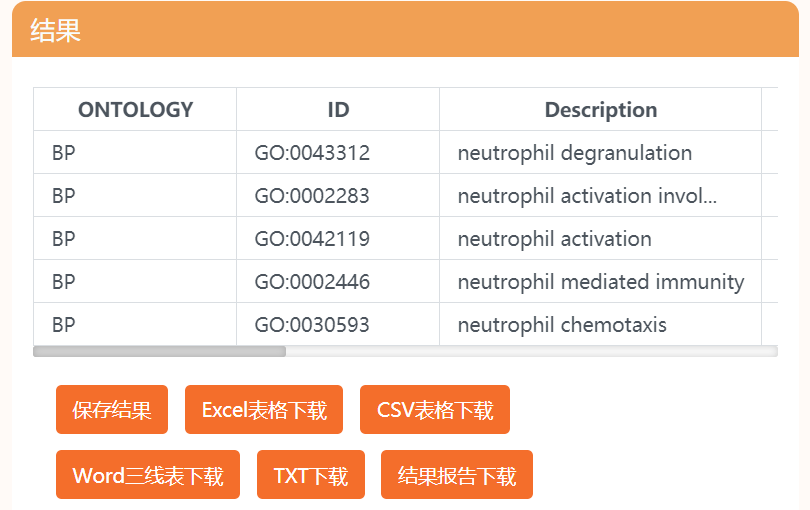810x510 pixels.
Task: Click the ID column header
Action: [x=338, y=110]
